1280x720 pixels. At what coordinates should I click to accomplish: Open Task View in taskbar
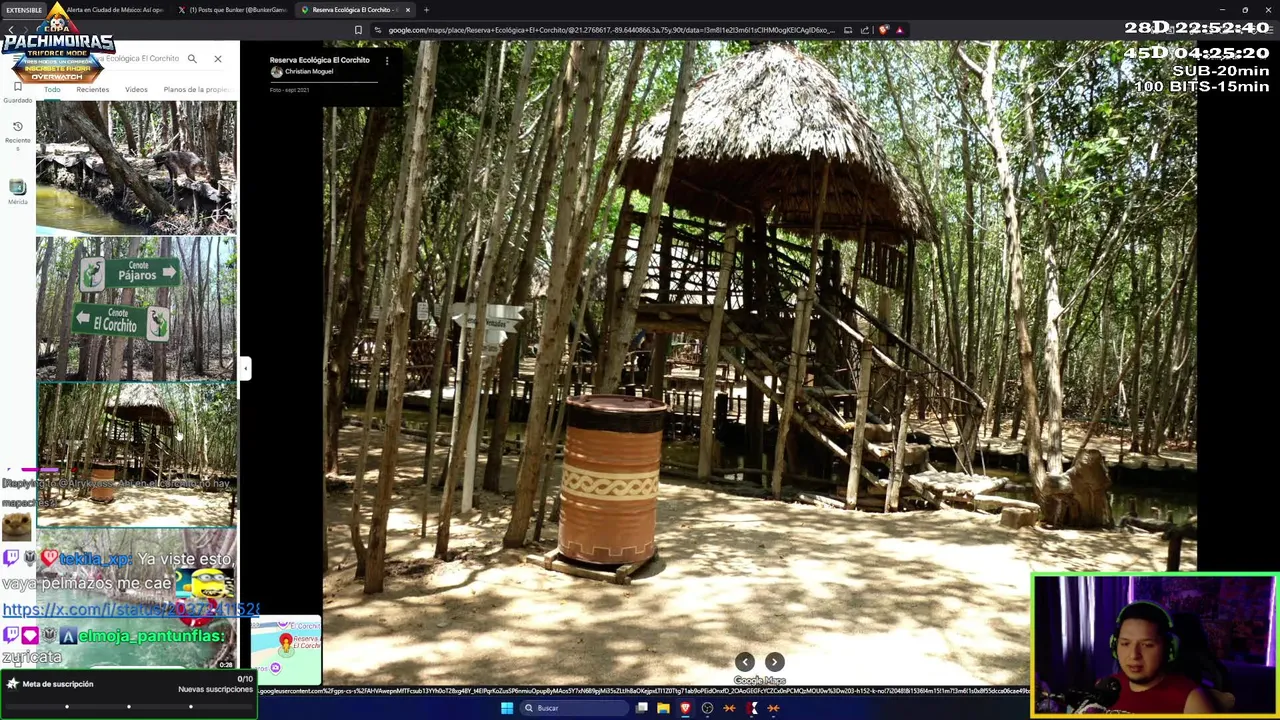pyautogui.click(x=642, y=708)
